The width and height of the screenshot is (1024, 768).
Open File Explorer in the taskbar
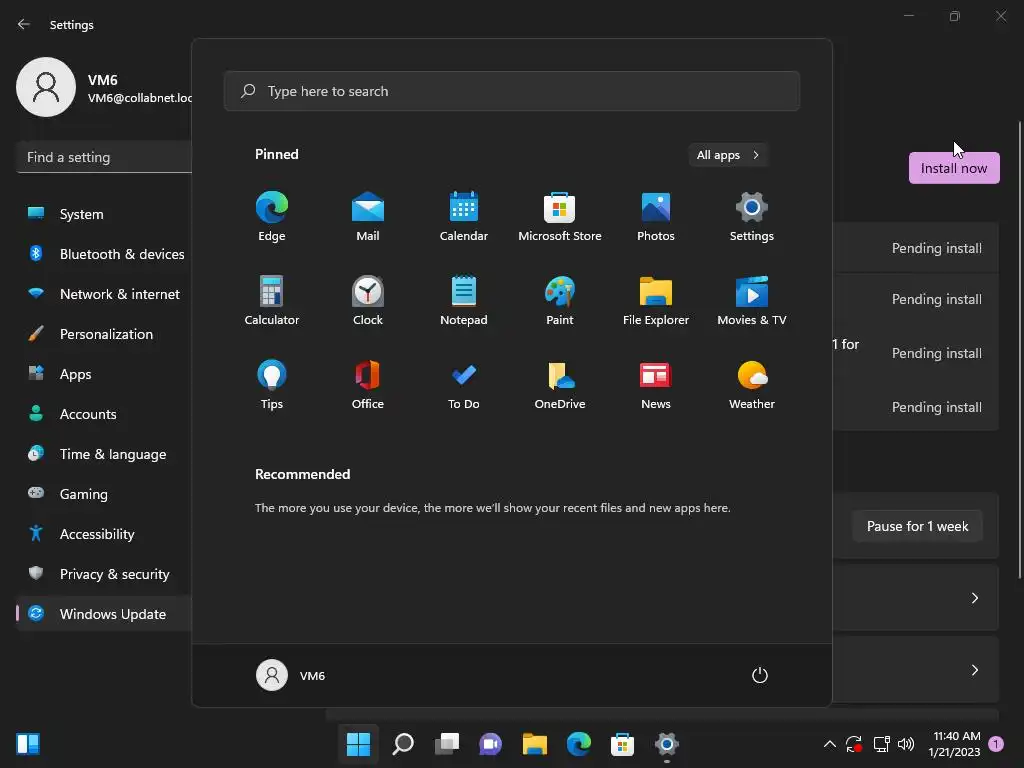tap(534, 744)
